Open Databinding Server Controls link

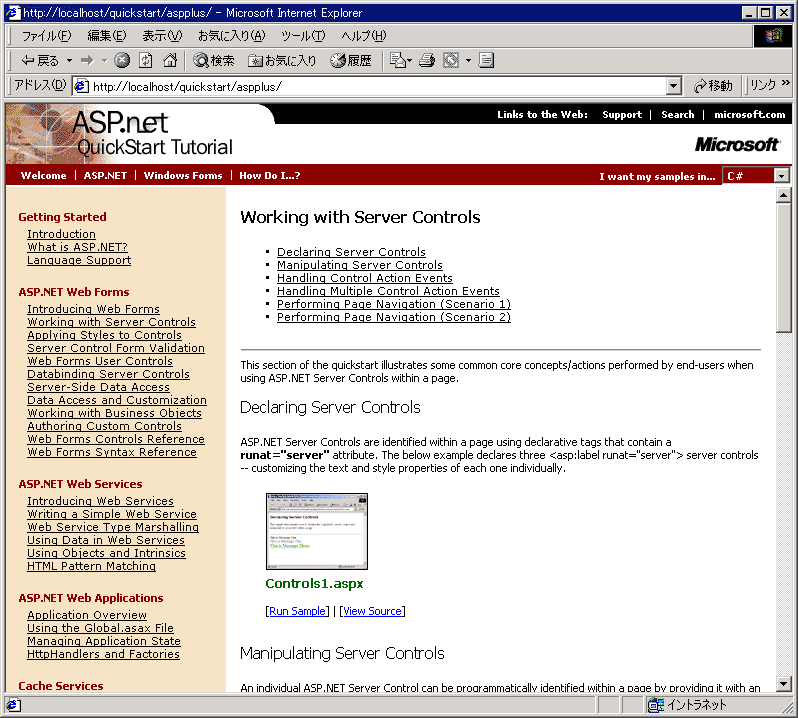tap(108, 374)
